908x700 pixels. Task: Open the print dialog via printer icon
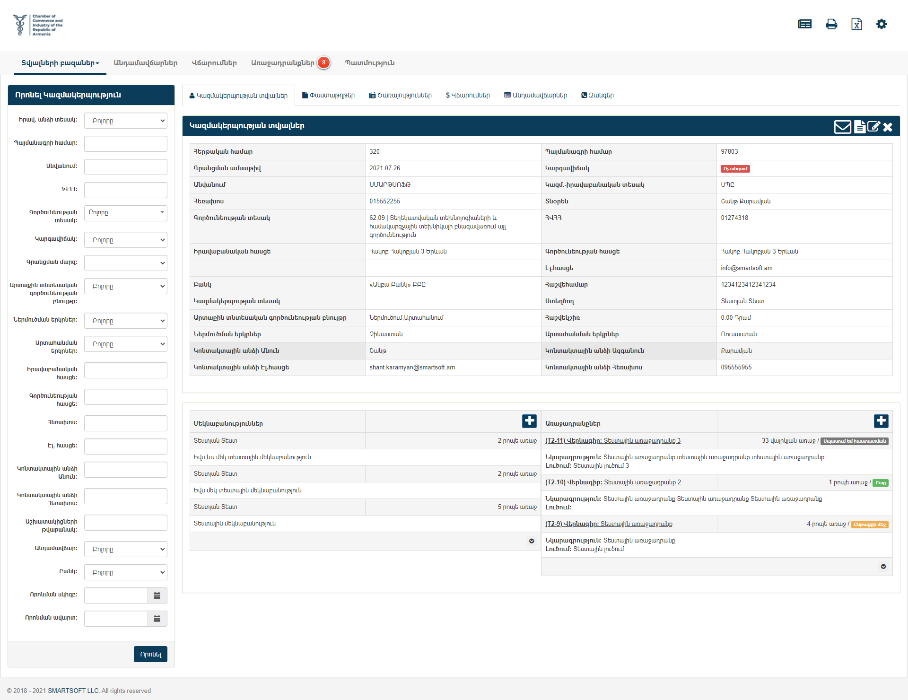(831, 24)
